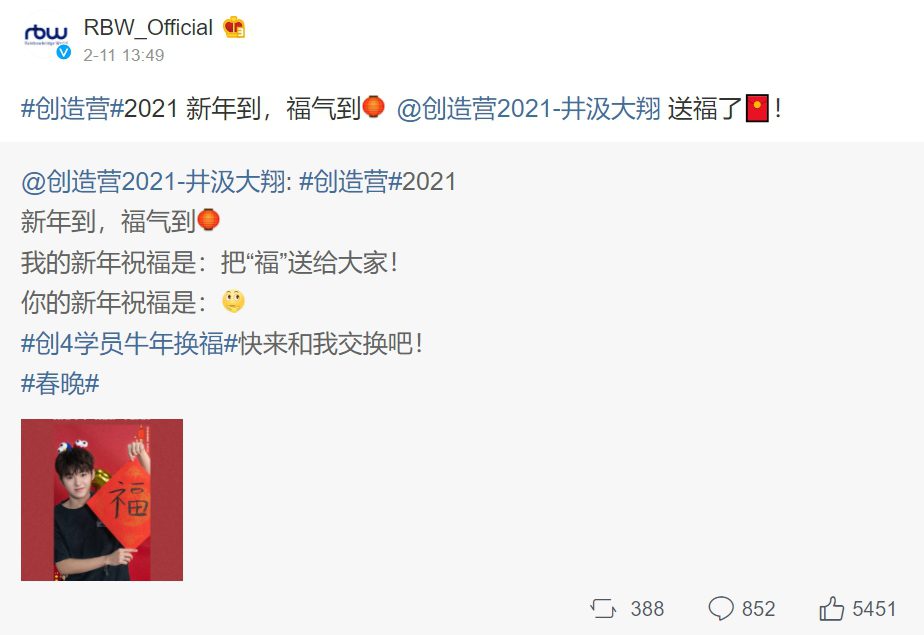Open the 2-11 13:49 timestamp link
Screen dimensions: 924x635
pyautogui.click(x=124, y=55)
